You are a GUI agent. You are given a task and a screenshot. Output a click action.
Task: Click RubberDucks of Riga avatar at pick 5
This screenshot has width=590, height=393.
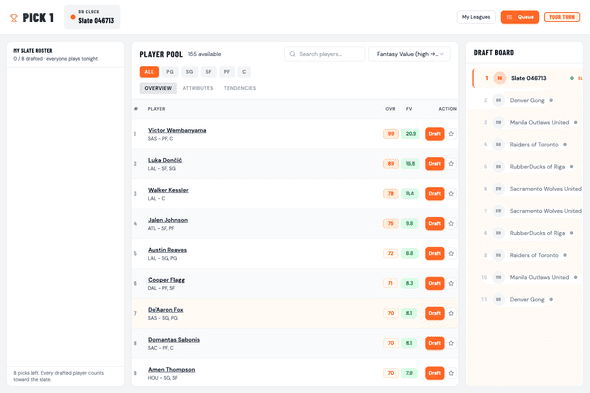499,166
